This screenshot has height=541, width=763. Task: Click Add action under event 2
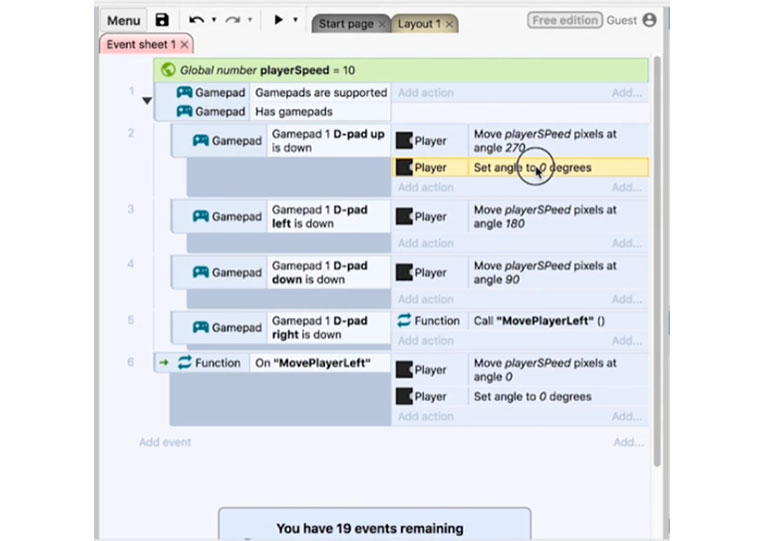click(426, 187)
